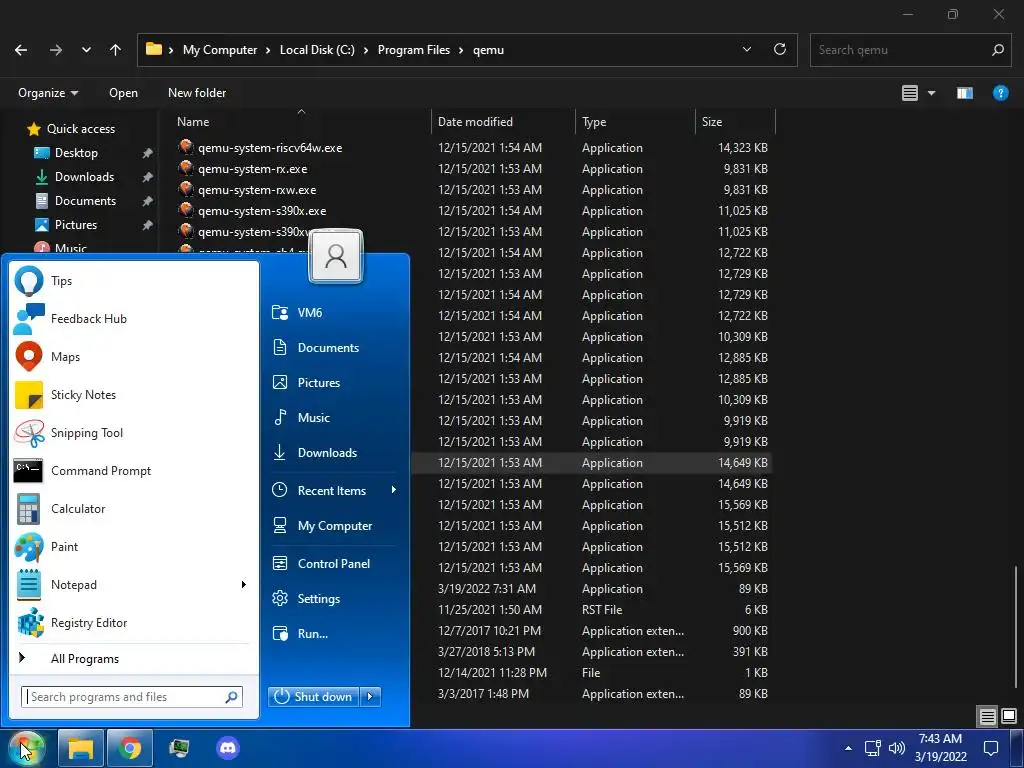Viewport: 1024px width, 768px height.
Task: Open the volume control in tray
Action: (897, 748)
